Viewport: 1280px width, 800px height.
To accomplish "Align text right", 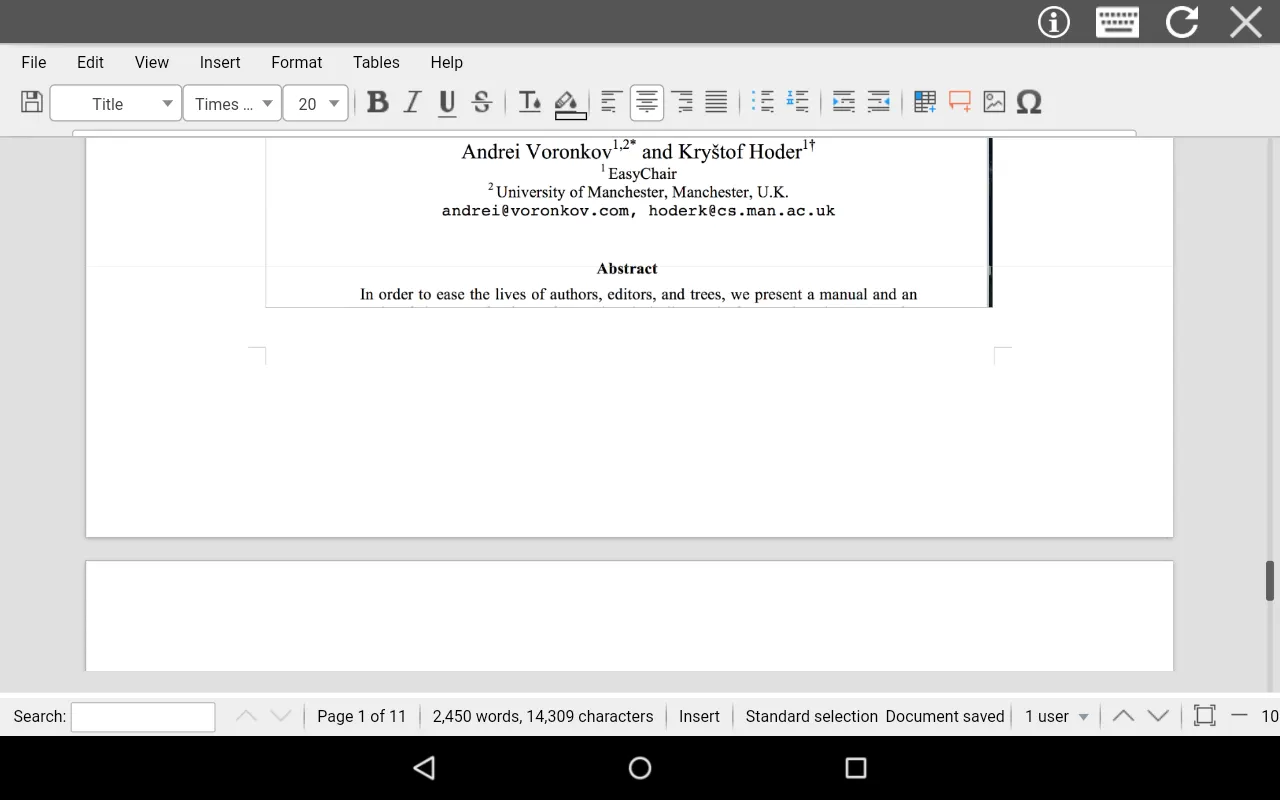I will [682, 102].
